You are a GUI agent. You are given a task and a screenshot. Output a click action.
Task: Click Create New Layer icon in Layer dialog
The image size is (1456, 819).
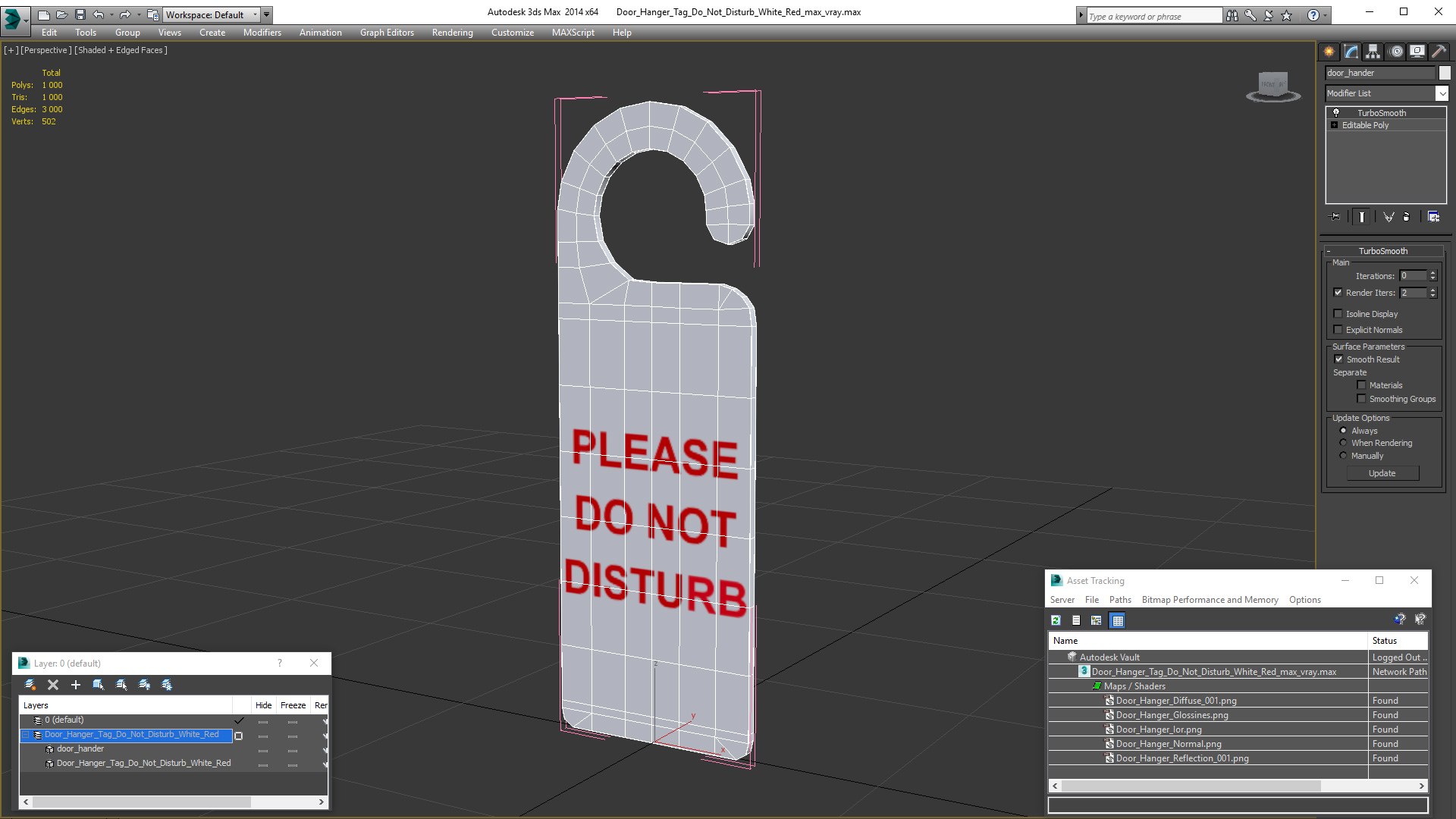[30, 685]
